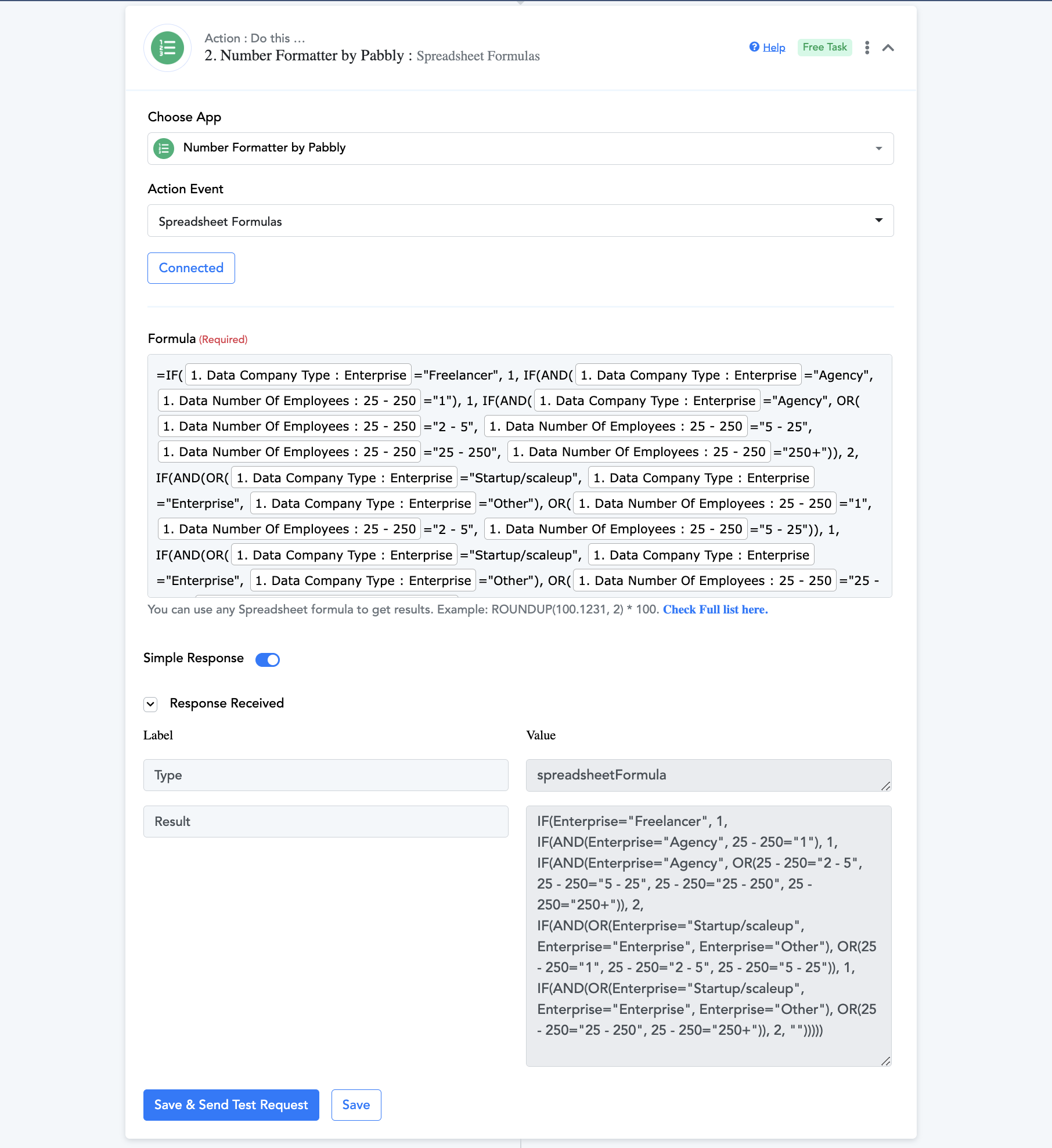Image resolution: width=1052 pixels, height=1148 pixels.
Task: Collapse the Response Received section
Action: (x=150, y=704)
